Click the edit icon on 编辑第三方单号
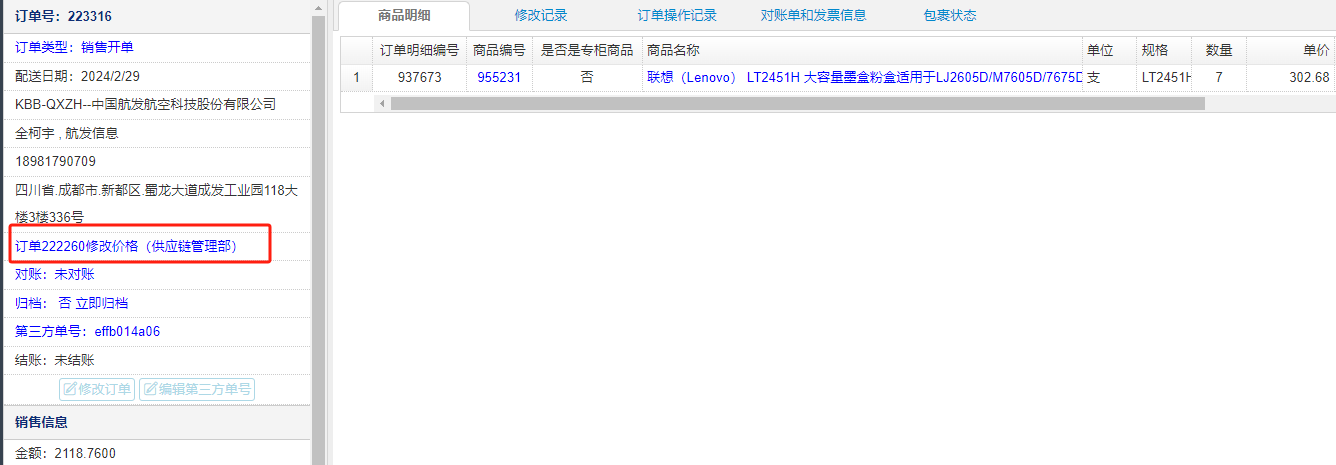This screenshot has width=1336, height=465. click(150, 389)
